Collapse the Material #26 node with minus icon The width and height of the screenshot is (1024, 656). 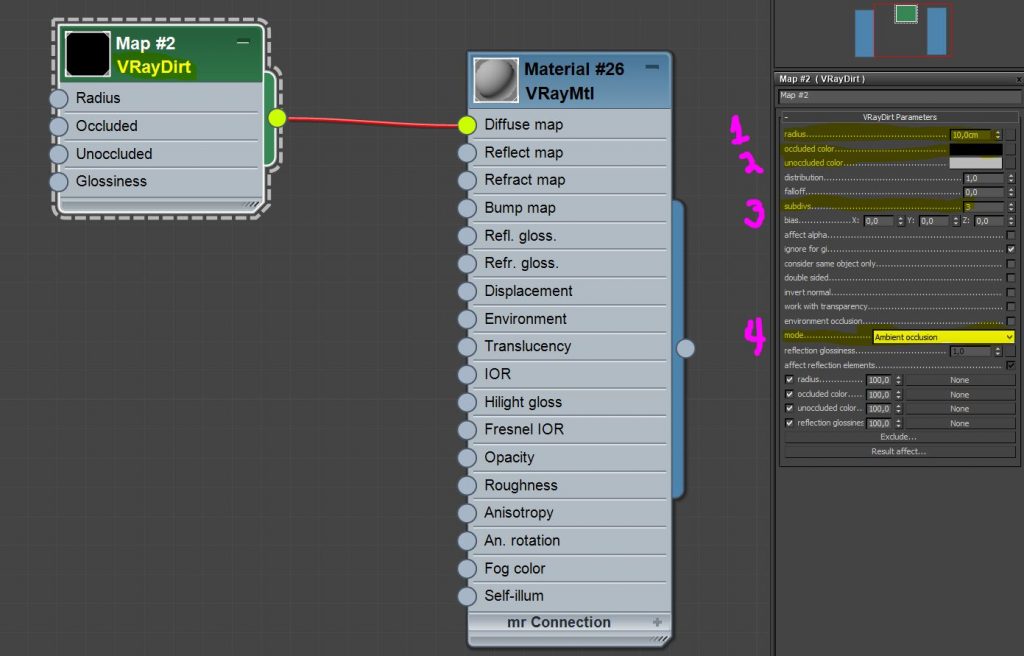[x=652, y=67]
